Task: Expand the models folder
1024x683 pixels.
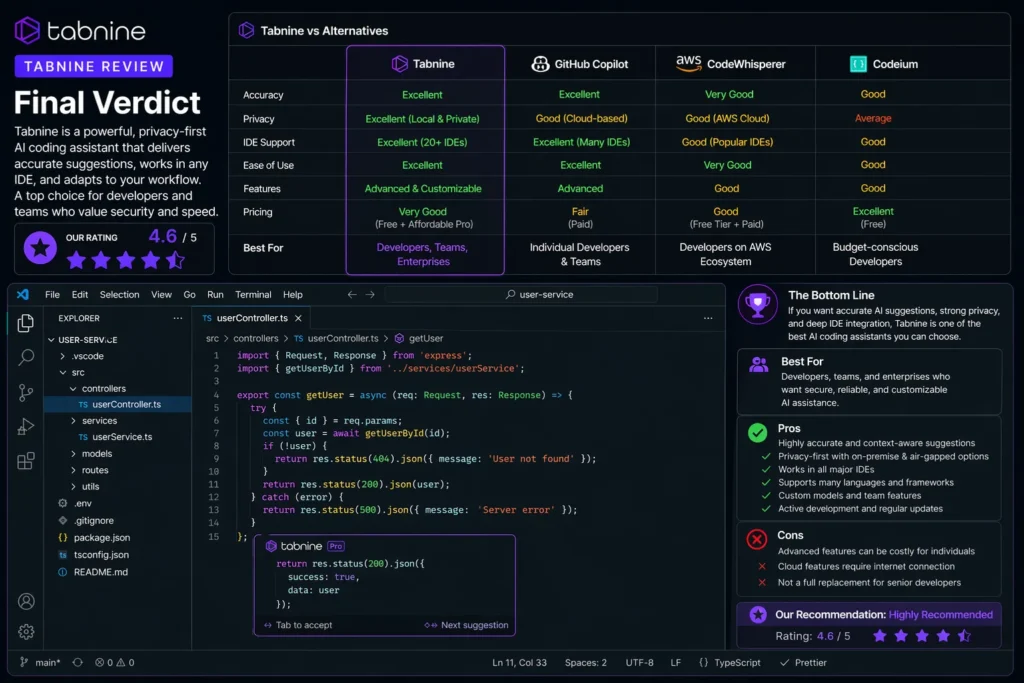Action: point(73,453)
